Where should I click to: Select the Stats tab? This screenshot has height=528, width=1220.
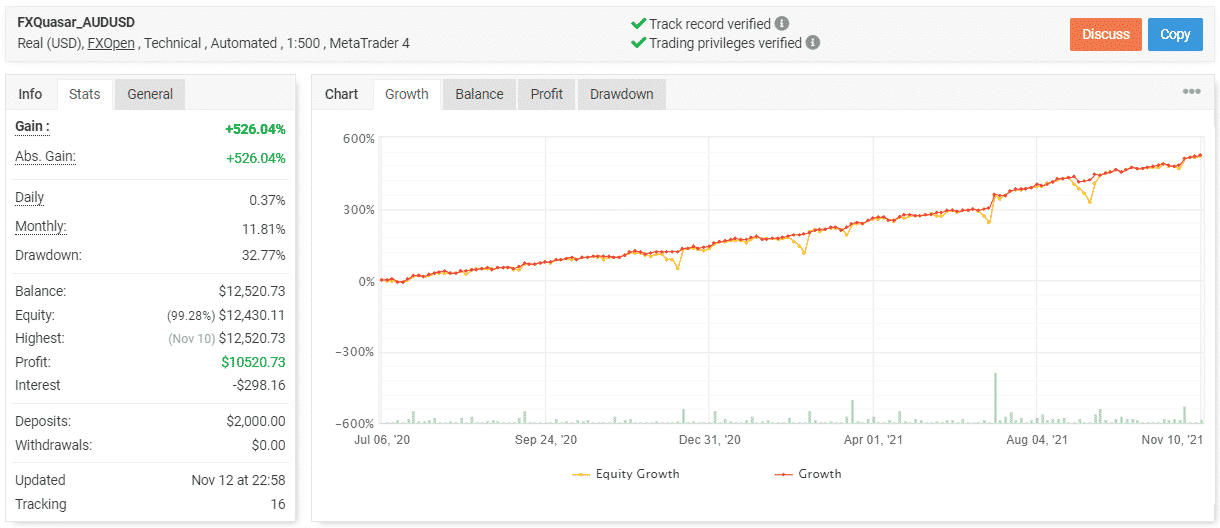click(x=85, y=94)
